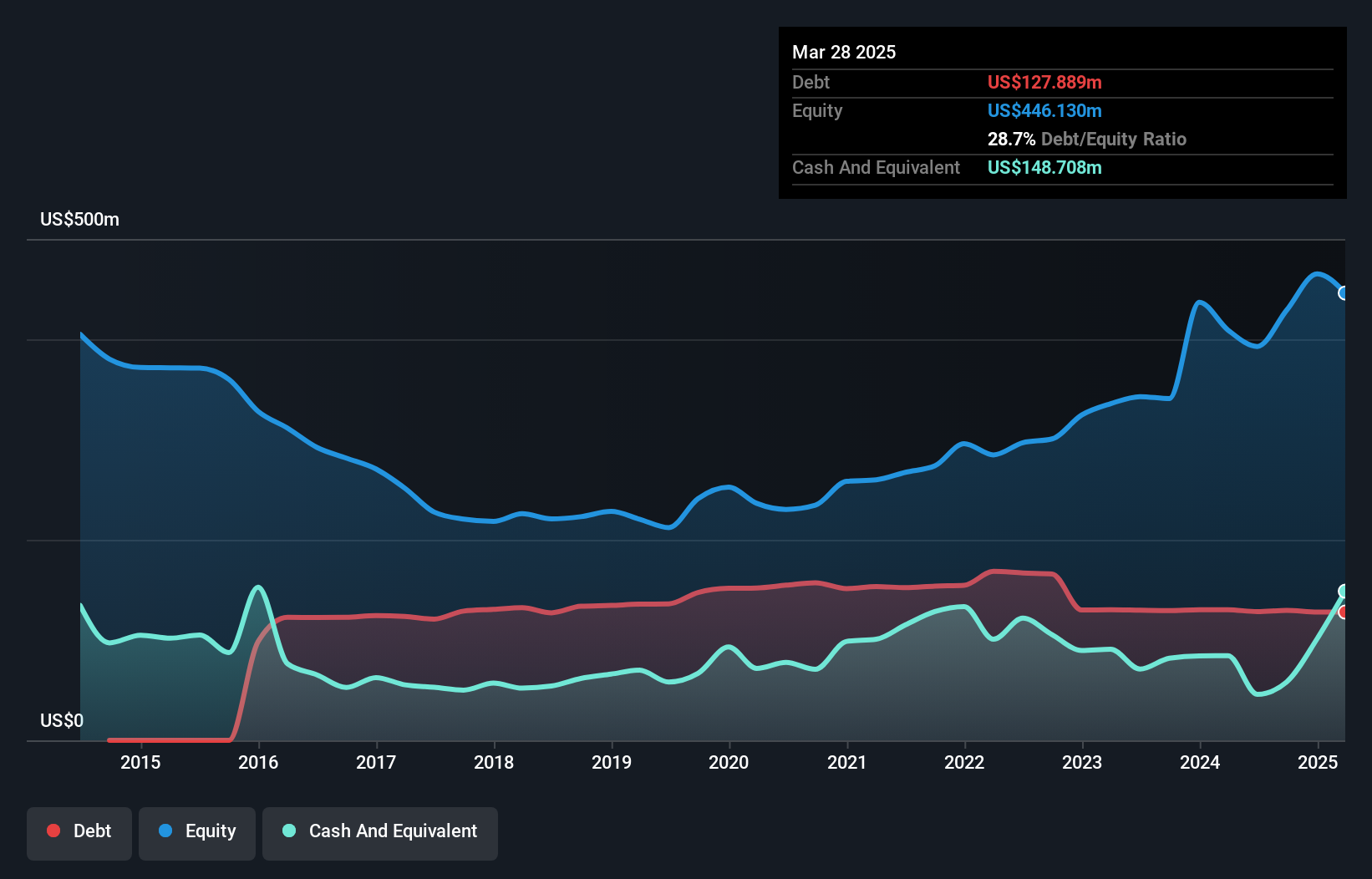This screenshot has height=879, width=1372.
Task: Click the 2016 x-axis label
Action: point(258,762)
